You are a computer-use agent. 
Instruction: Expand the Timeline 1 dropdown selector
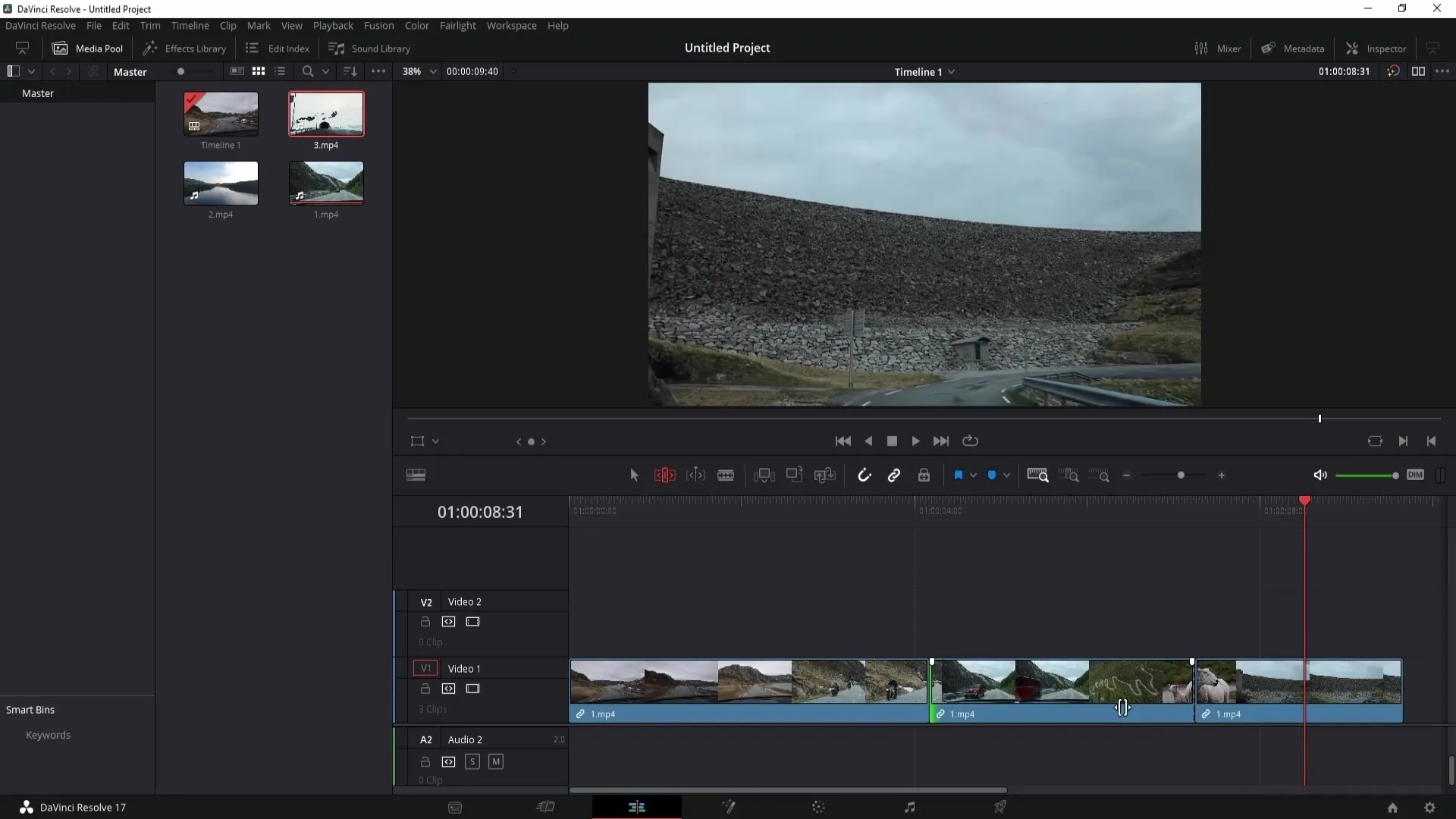click(953, 71)
